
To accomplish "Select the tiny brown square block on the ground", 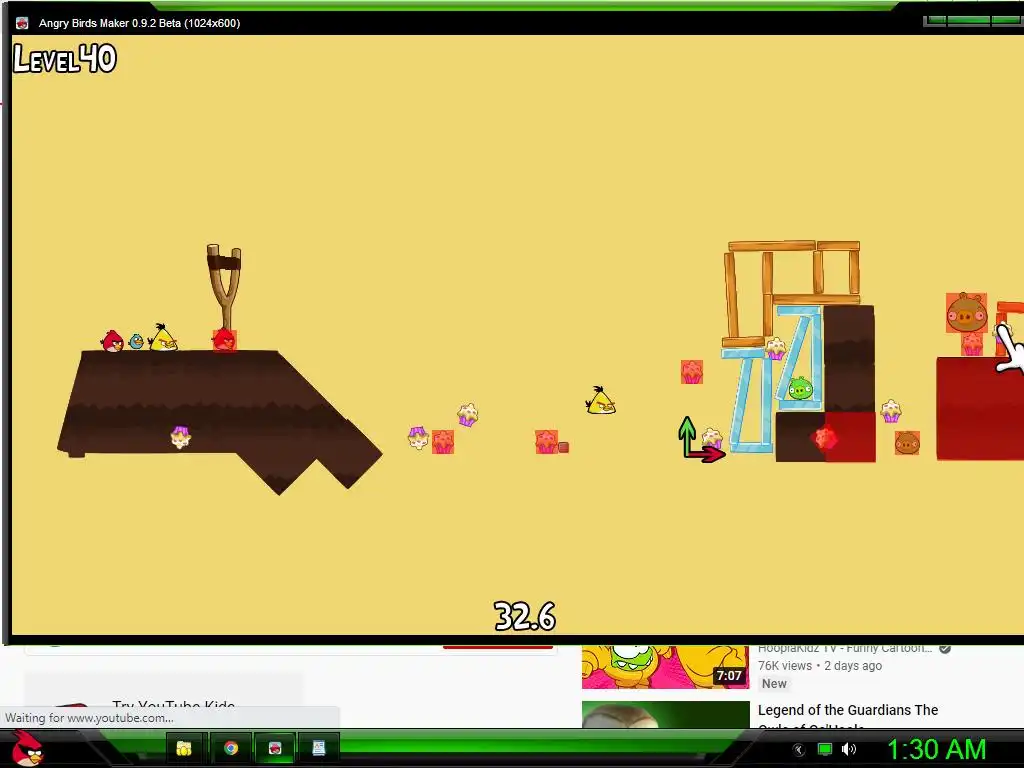I will [x=564, y=447].
